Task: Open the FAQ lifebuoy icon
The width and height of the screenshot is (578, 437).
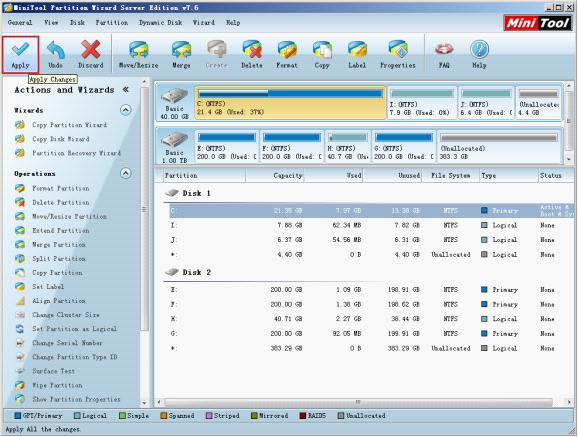Action: [x=444, y=50]
